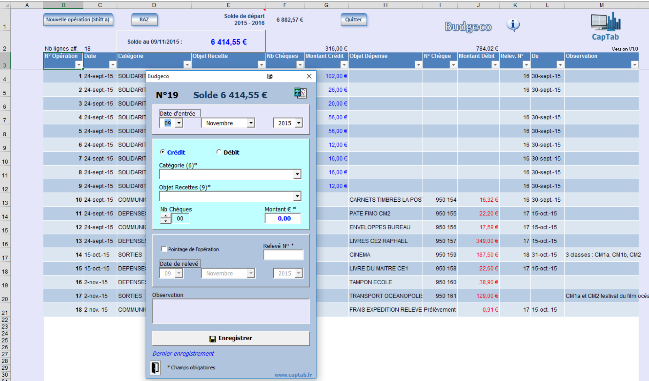Image resolution: width=649 pixels, height=381 pixels.
Task: Open the Montant Crédit column filter arrow
Action: click(x=344, y=65)
